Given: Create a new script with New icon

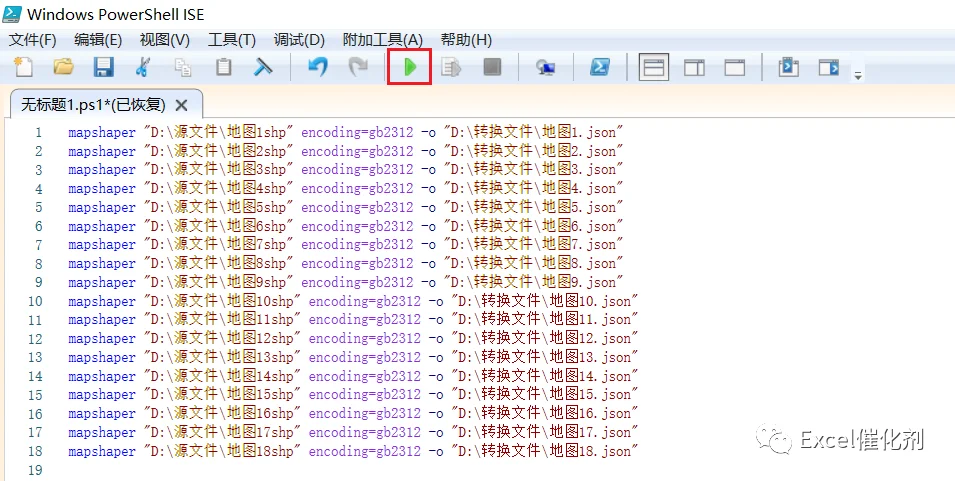Looking at the screenshot, I should (23, 66).
